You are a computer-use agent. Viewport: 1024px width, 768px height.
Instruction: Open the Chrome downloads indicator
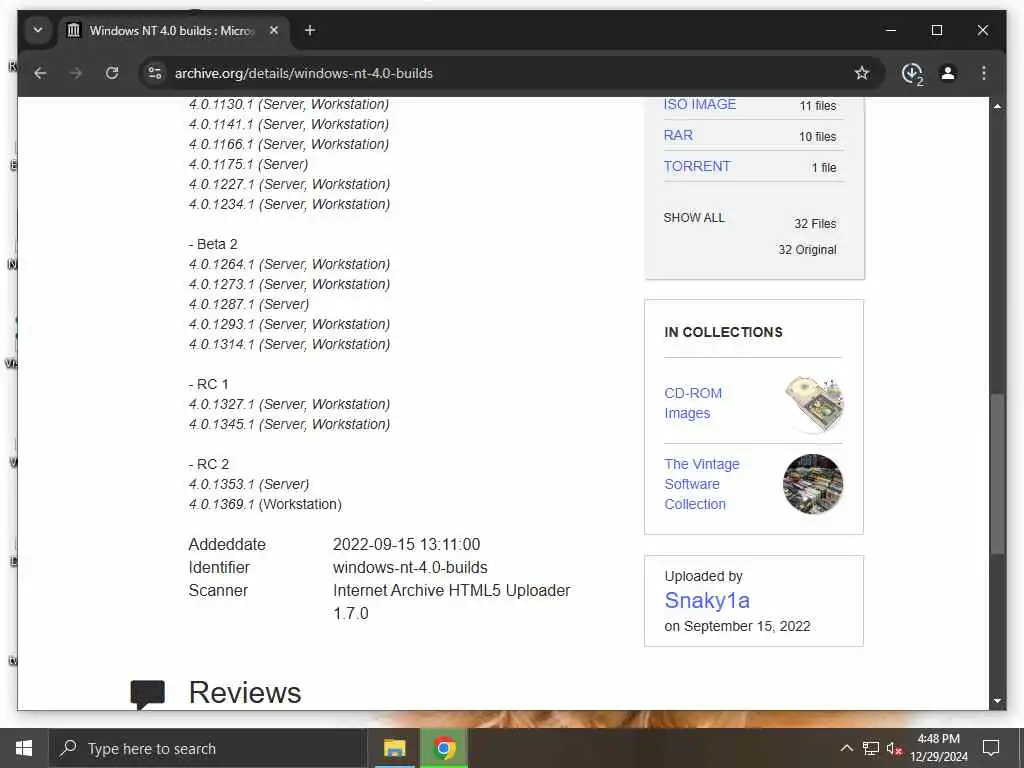pos(912,74)
